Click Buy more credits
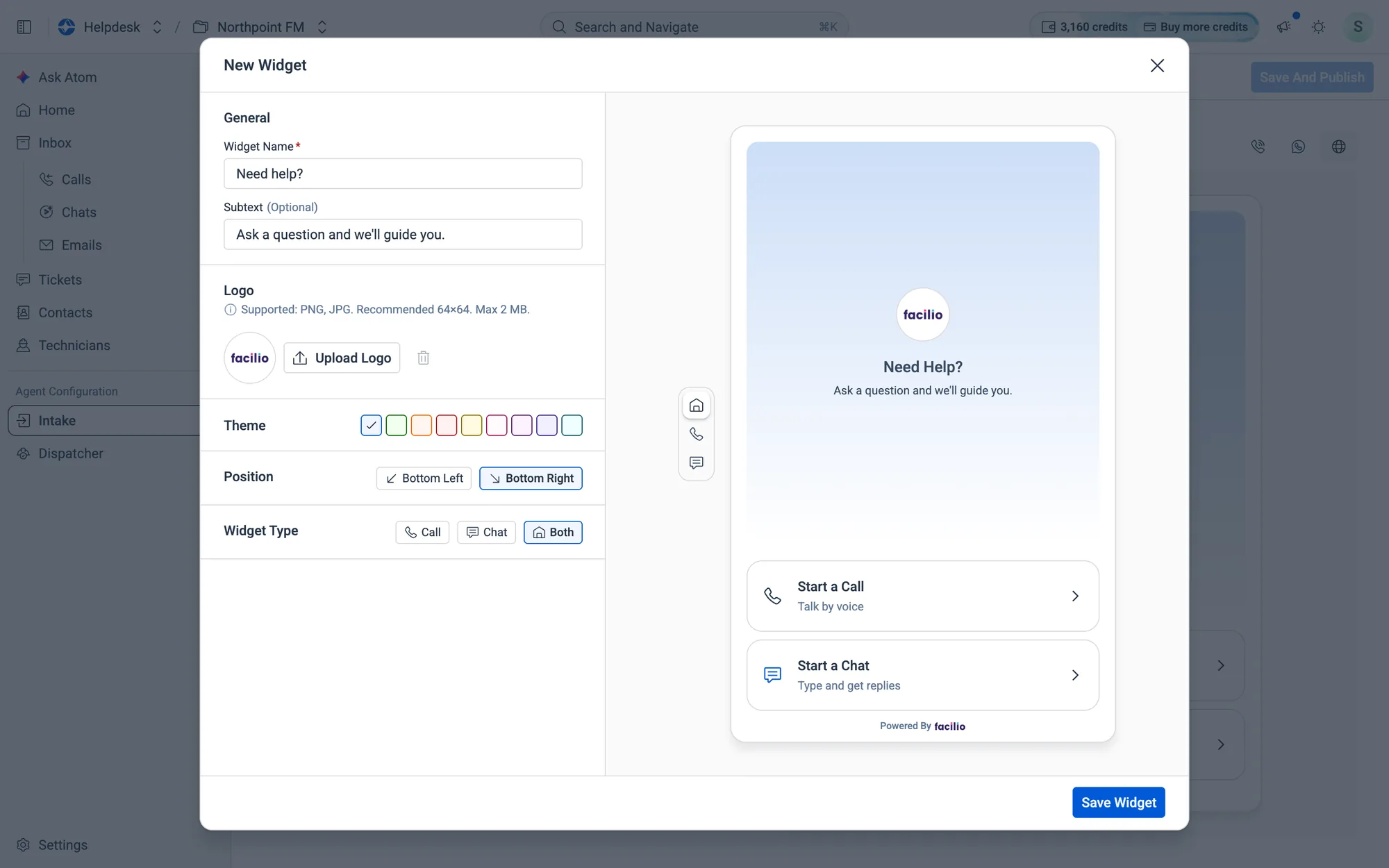The height and width of the screenshot is (868, 1389). 1196,27
